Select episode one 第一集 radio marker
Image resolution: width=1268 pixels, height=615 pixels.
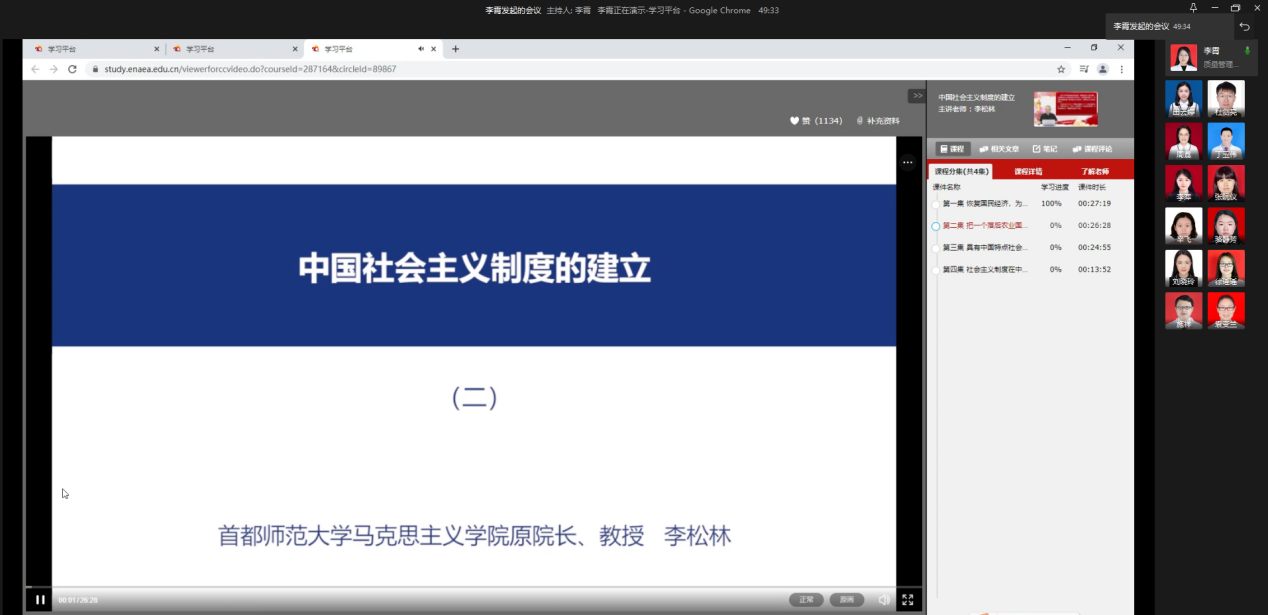[936, 204]
